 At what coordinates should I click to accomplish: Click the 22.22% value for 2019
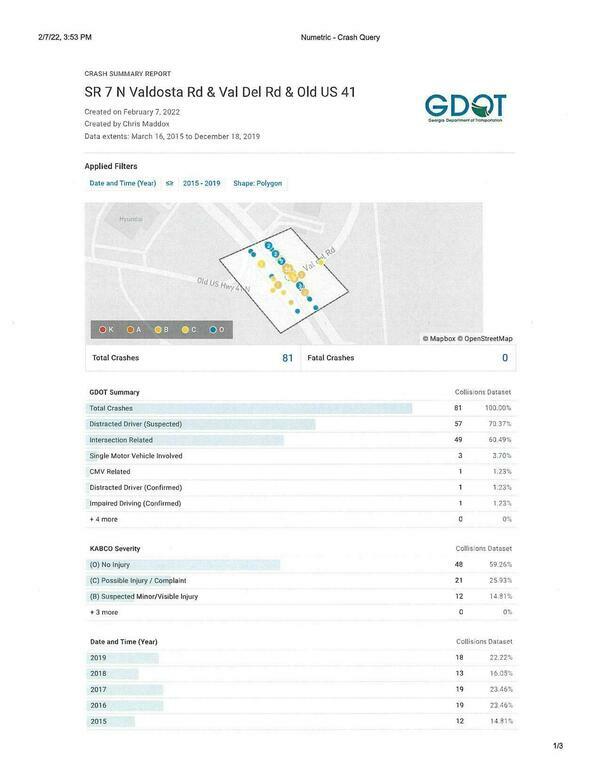tap(501, 658)
